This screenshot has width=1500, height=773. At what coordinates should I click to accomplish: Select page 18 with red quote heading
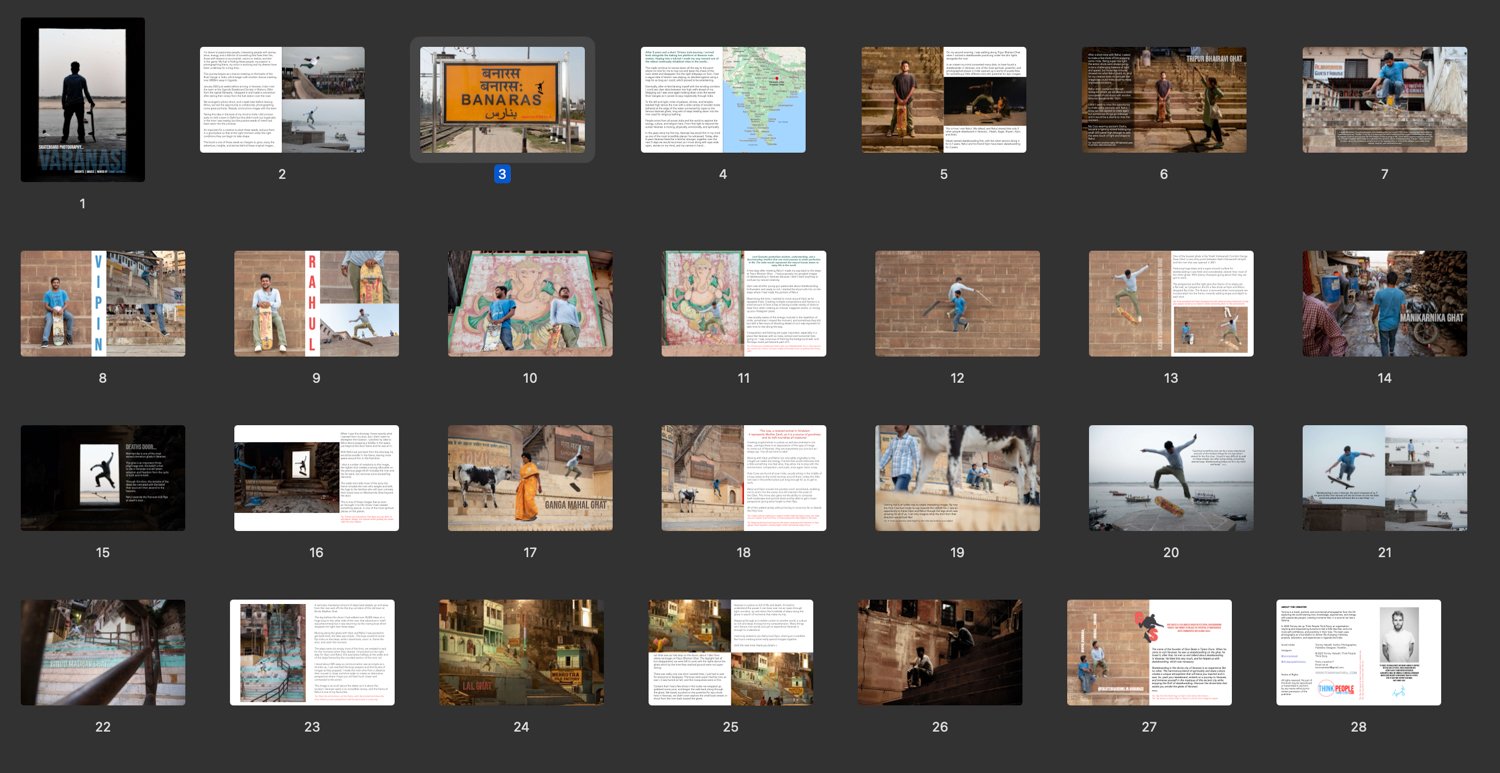pyautogui.click(x=743, y=478)
